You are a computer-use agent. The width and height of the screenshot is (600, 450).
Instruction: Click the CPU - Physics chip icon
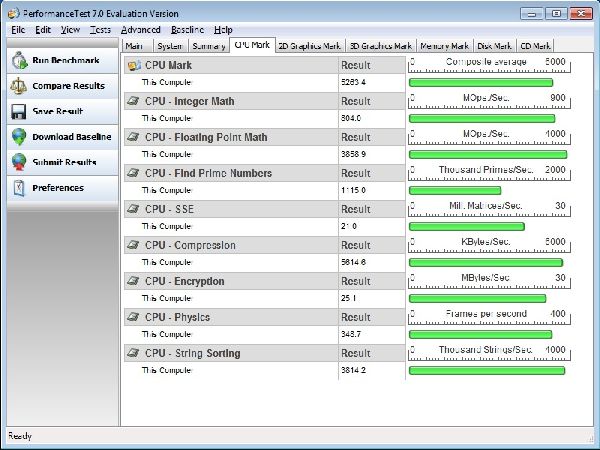click(x=134, y=317)
